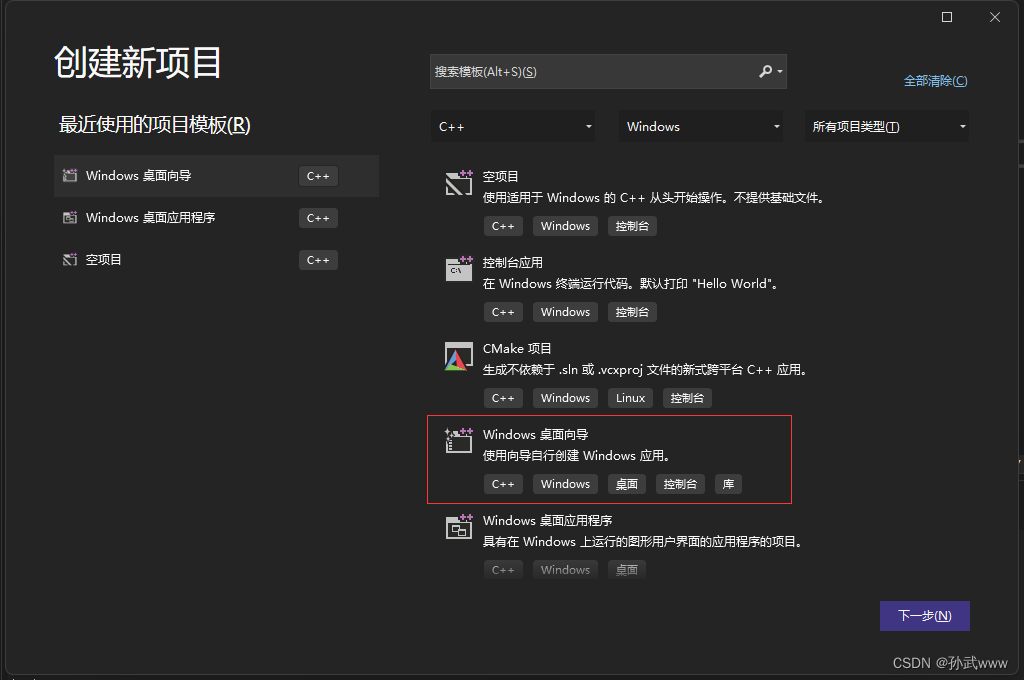Click the Linux tag under CMake 项目
The width and height of the screenshot is (1024, 680).
click(x=630, y=398)
